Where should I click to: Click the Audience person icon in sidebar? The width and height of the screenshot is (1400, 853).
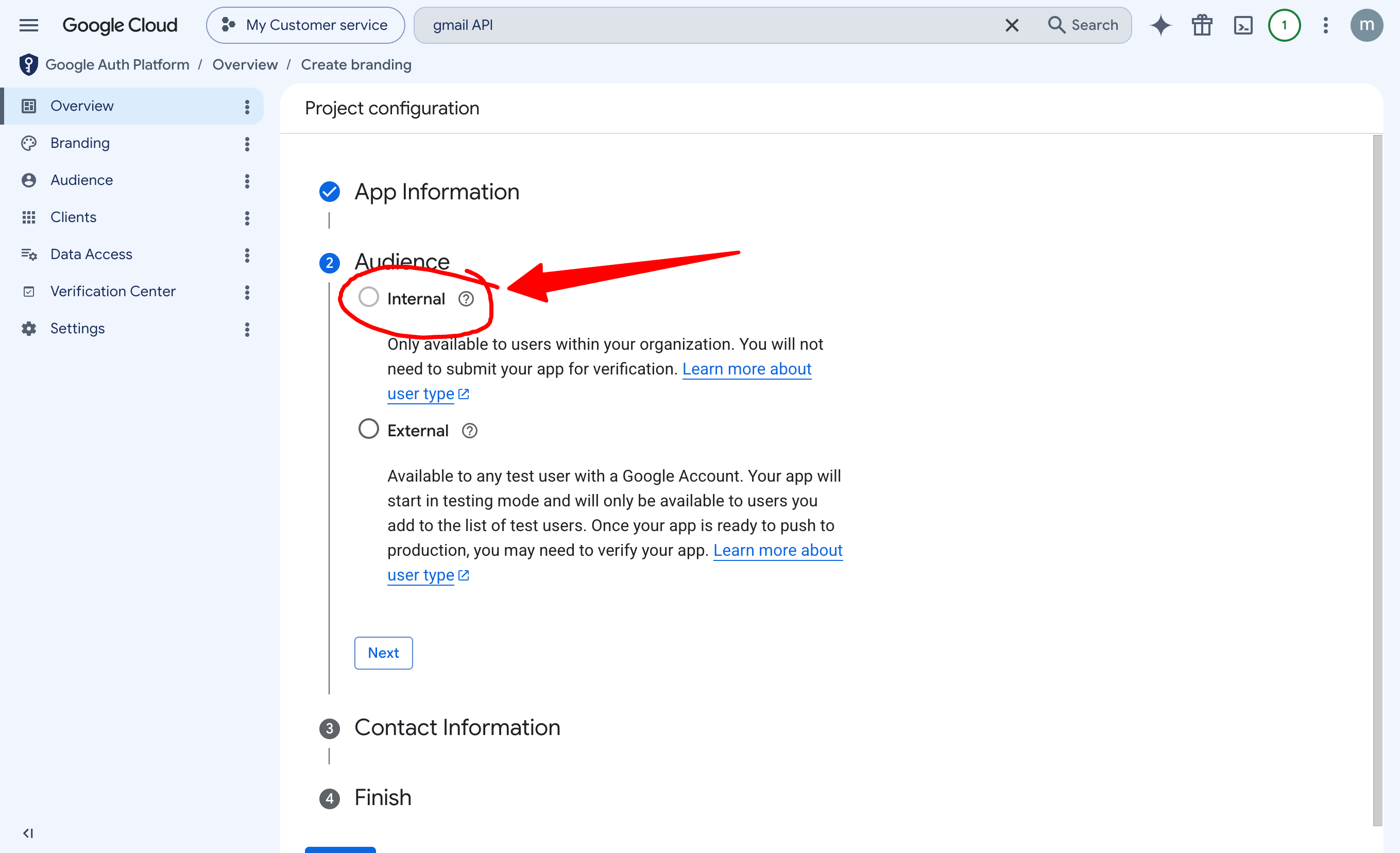coord(28,180)
